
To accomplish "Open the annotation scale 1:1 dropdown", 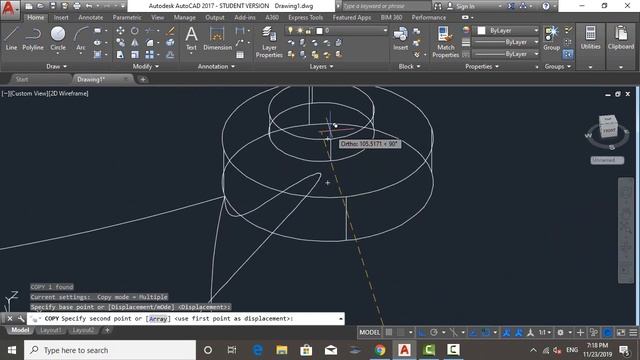I will click(x=544, y=333).
